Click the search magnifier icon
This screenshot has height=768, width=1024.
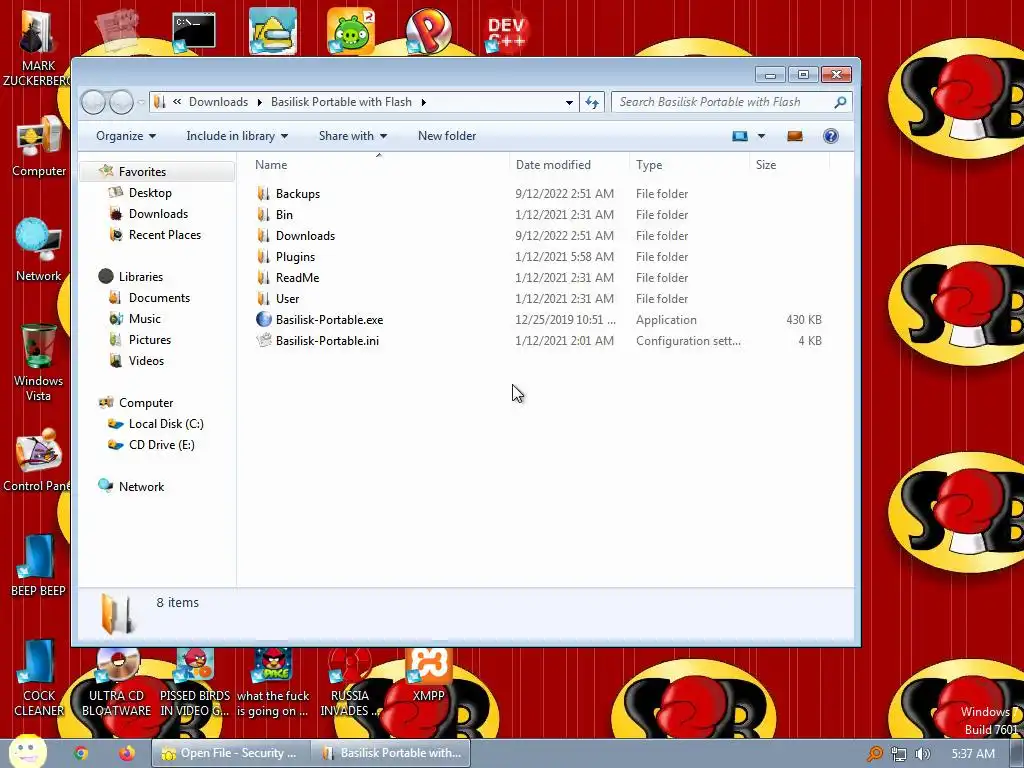(840, 102)
